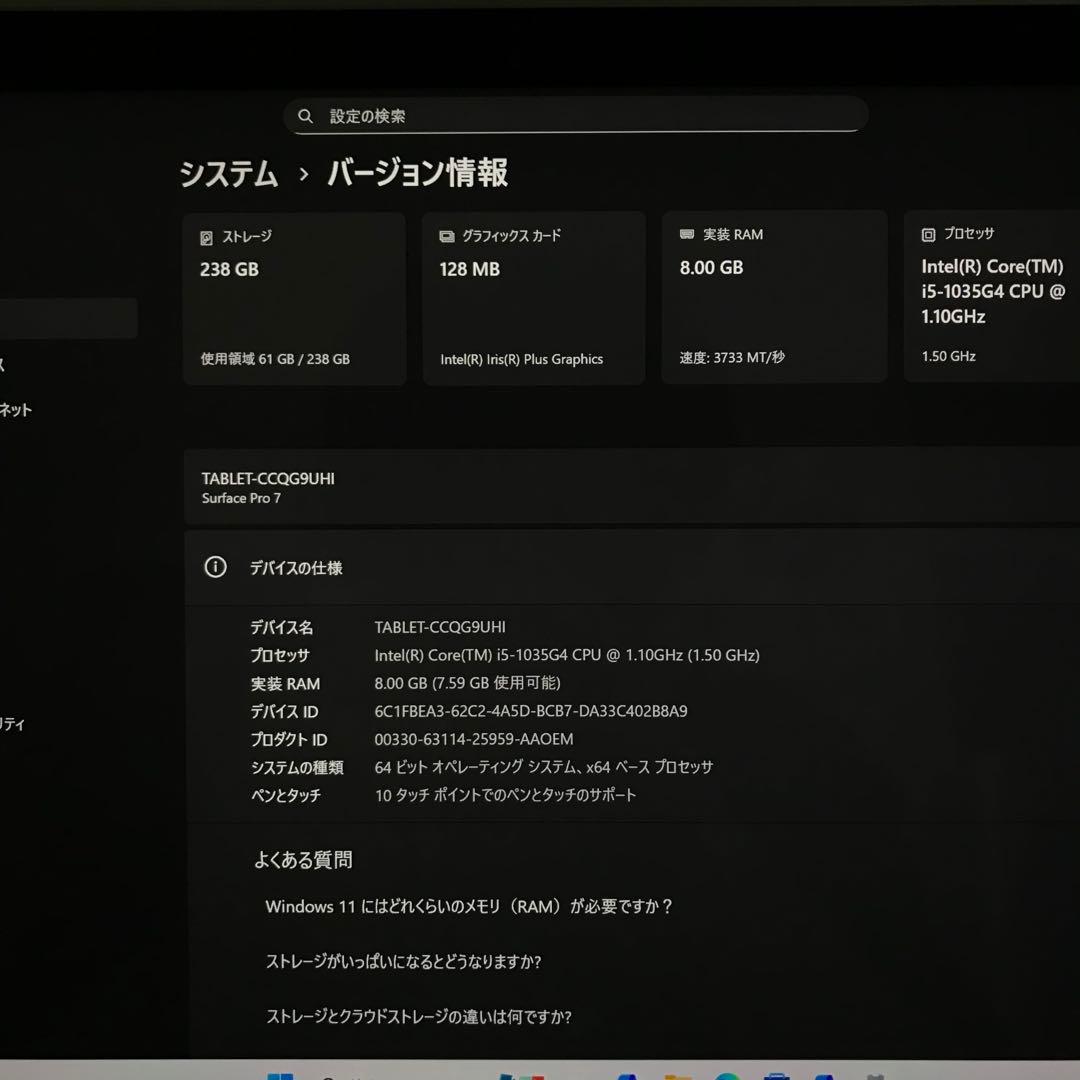
Task: Open the Windows 11 RAM requirements FAQ link
Action: (468, 906)
